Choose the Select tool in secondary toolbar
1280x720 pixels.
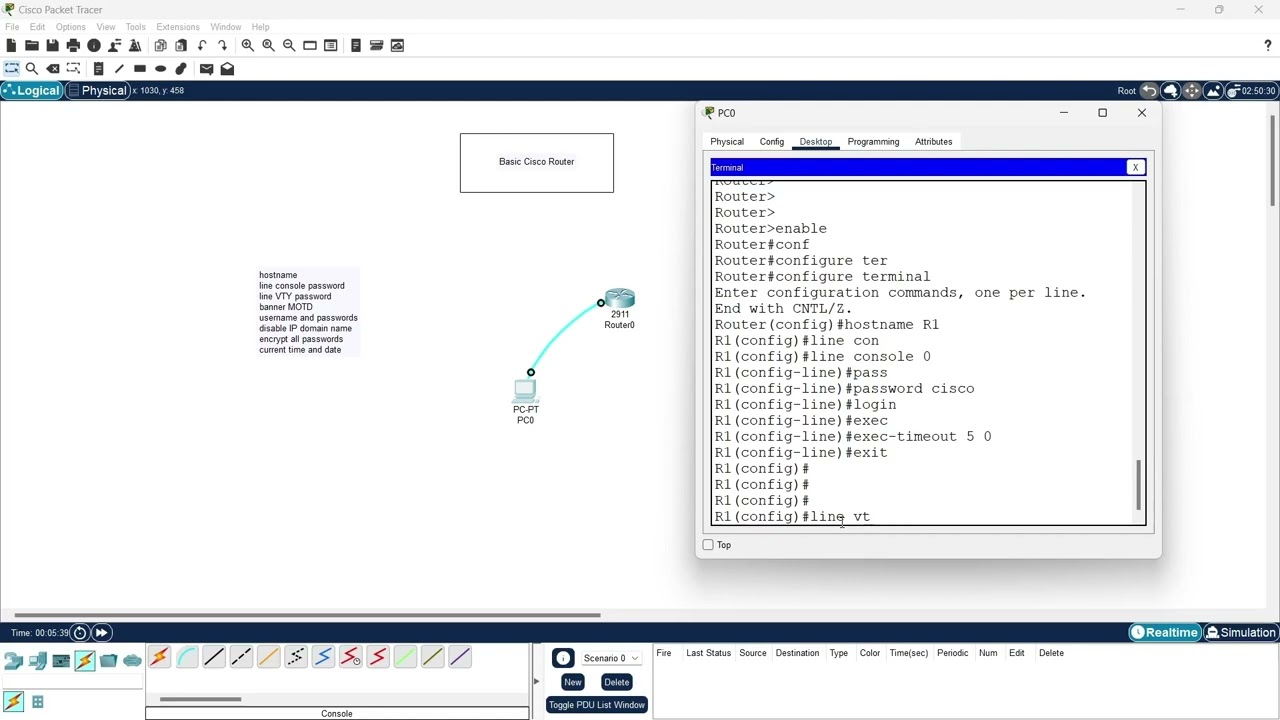click(12, 69)
